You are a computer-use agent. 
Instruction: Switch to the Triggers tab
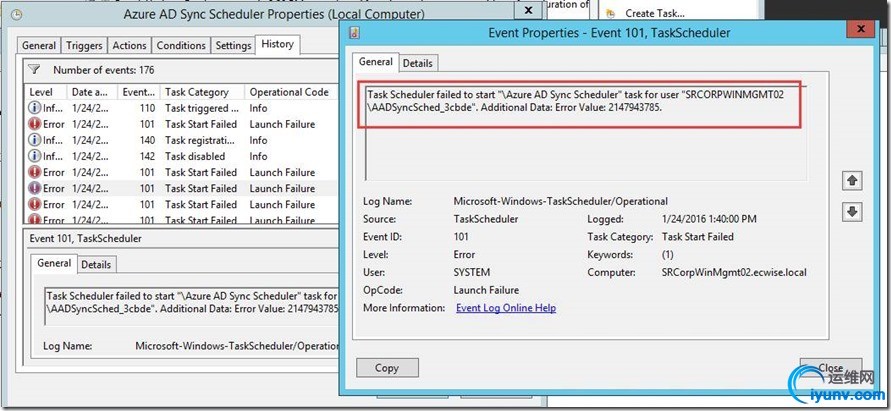point(84,45)
